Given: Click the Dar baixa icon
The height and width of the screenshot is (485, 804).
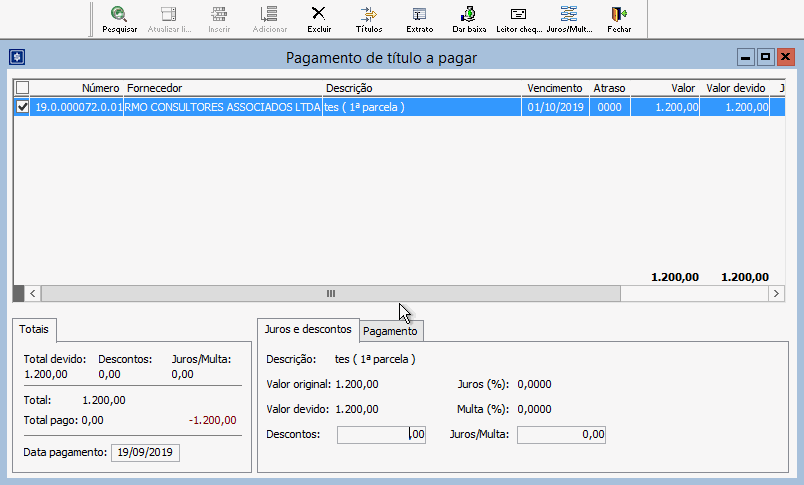Looking at the screenshot, I should coord(469,18).
